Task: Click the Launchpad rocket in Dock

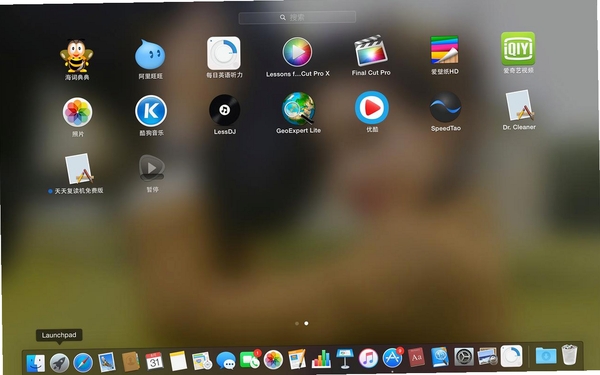Action: coord(59,363)
